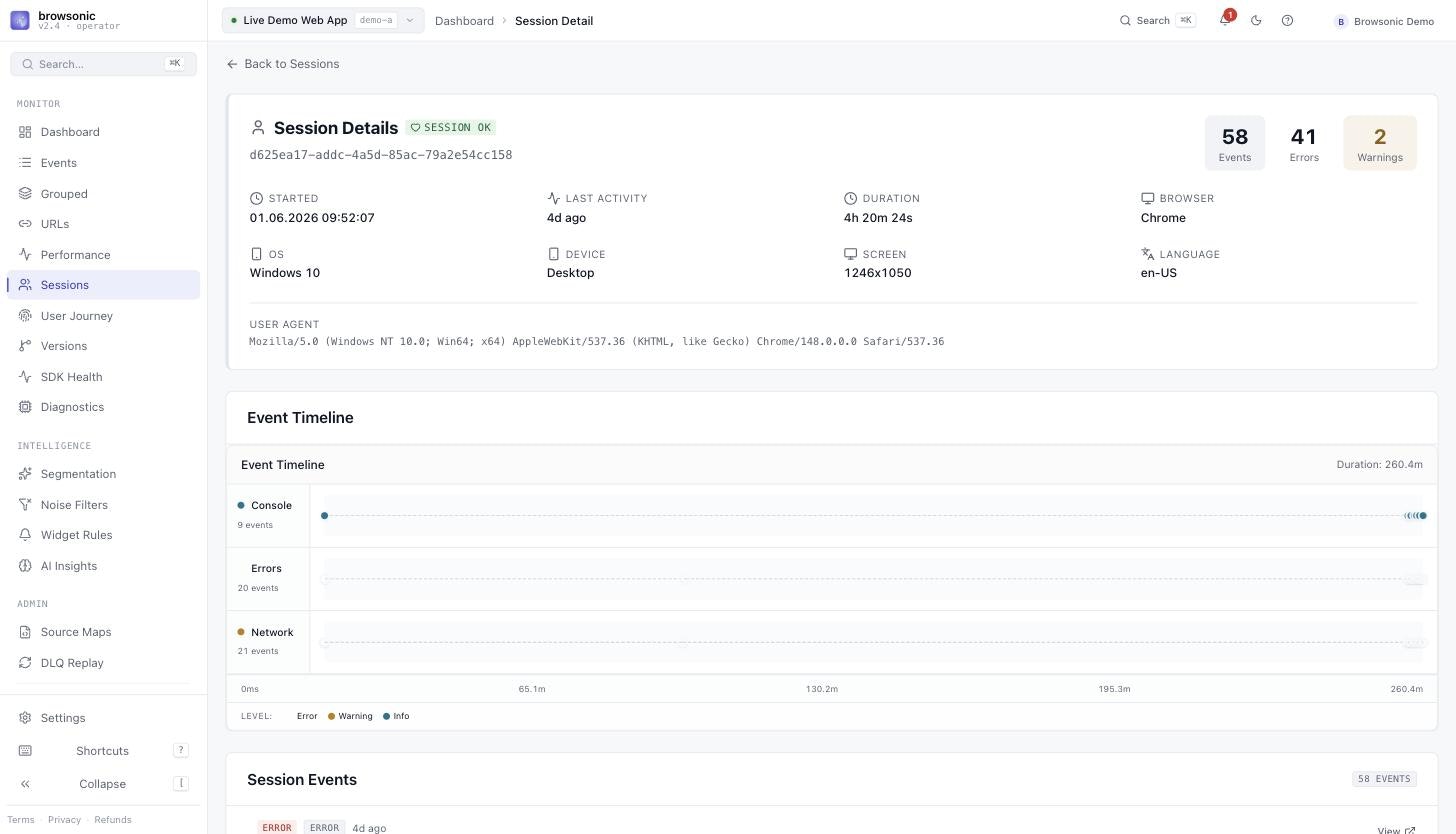The image size is (1456, 834).
Task: Click the Versions branch icon
Action: [25, 346]
